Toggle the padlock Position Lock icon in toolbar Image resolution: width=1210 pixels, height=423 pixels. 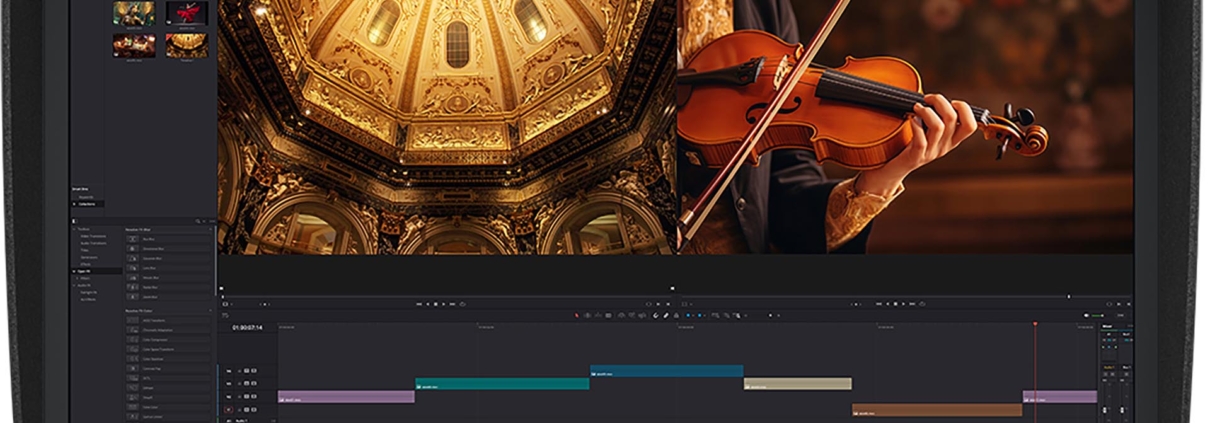tap(676, 315)
